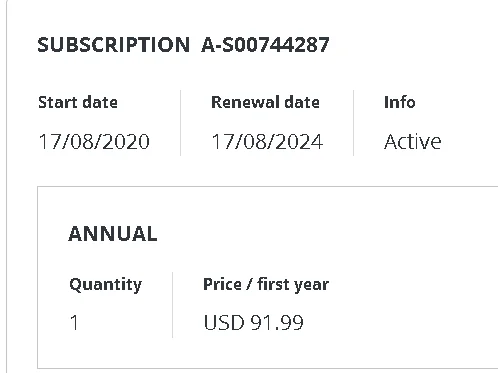This screenshot has width=498, height=373.
Task: Click the Price / first year label
Action: click(x=266, y=285)
